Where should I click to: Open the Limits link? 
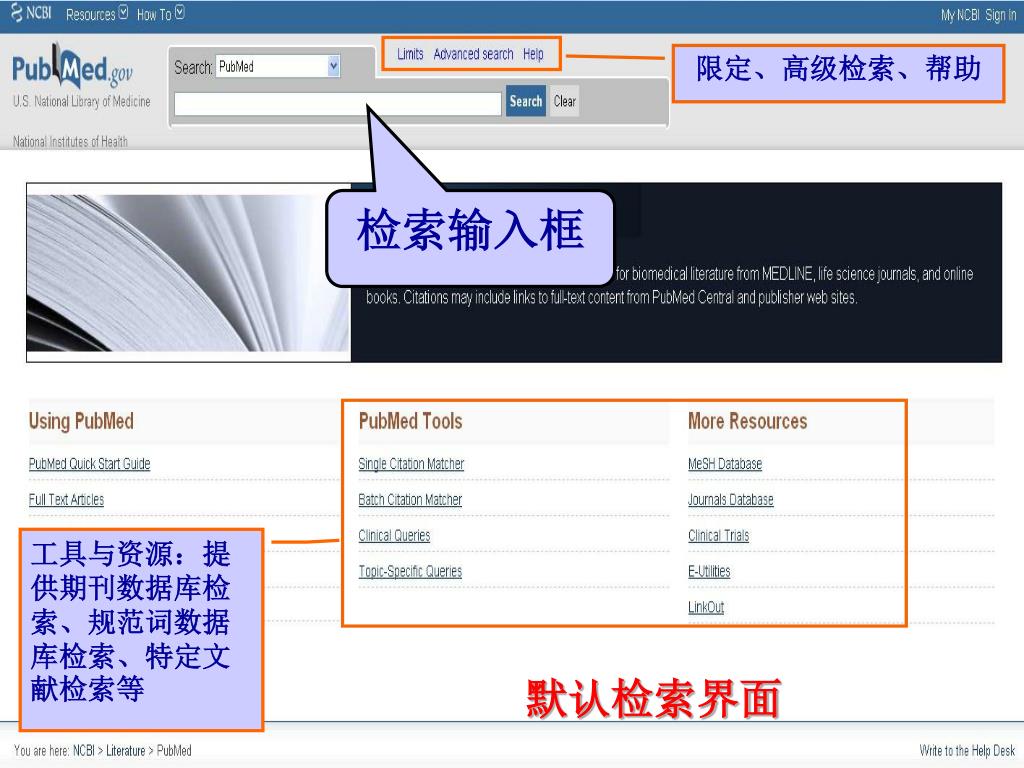[410, 54]
